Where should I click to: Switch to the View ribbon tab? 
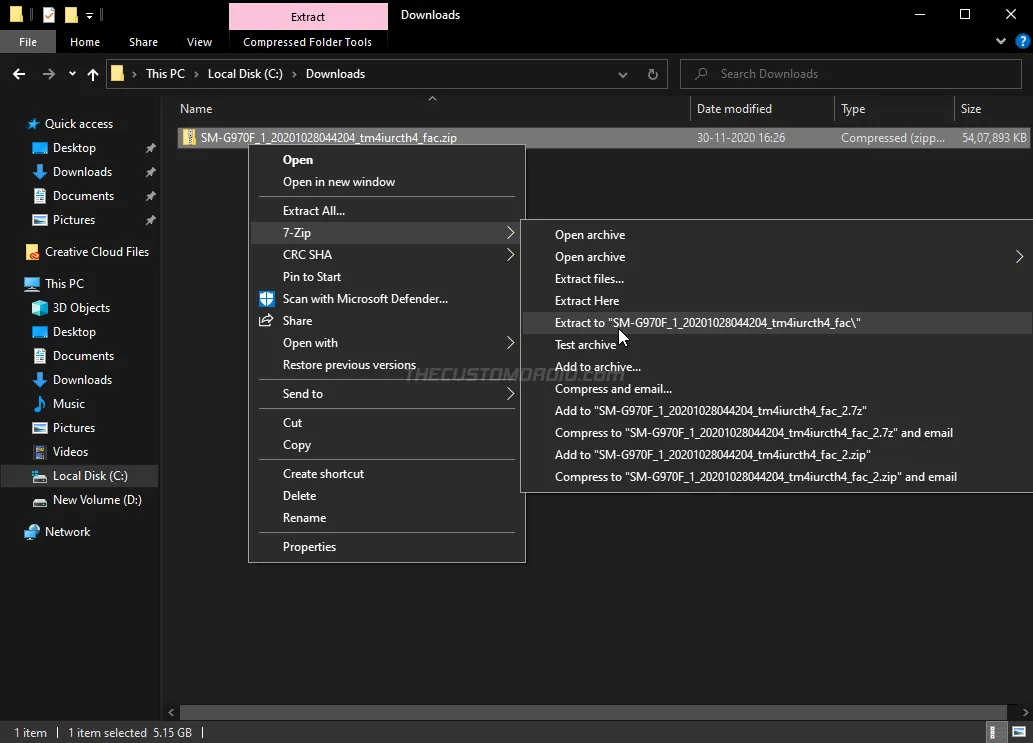tap(198, 42)
